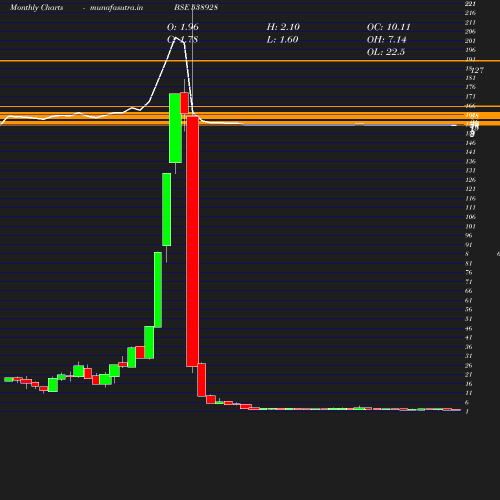Click the 221 price axis label
This screenshot has width=500, height=500.
pyautogui.click(x=470, y=4)
